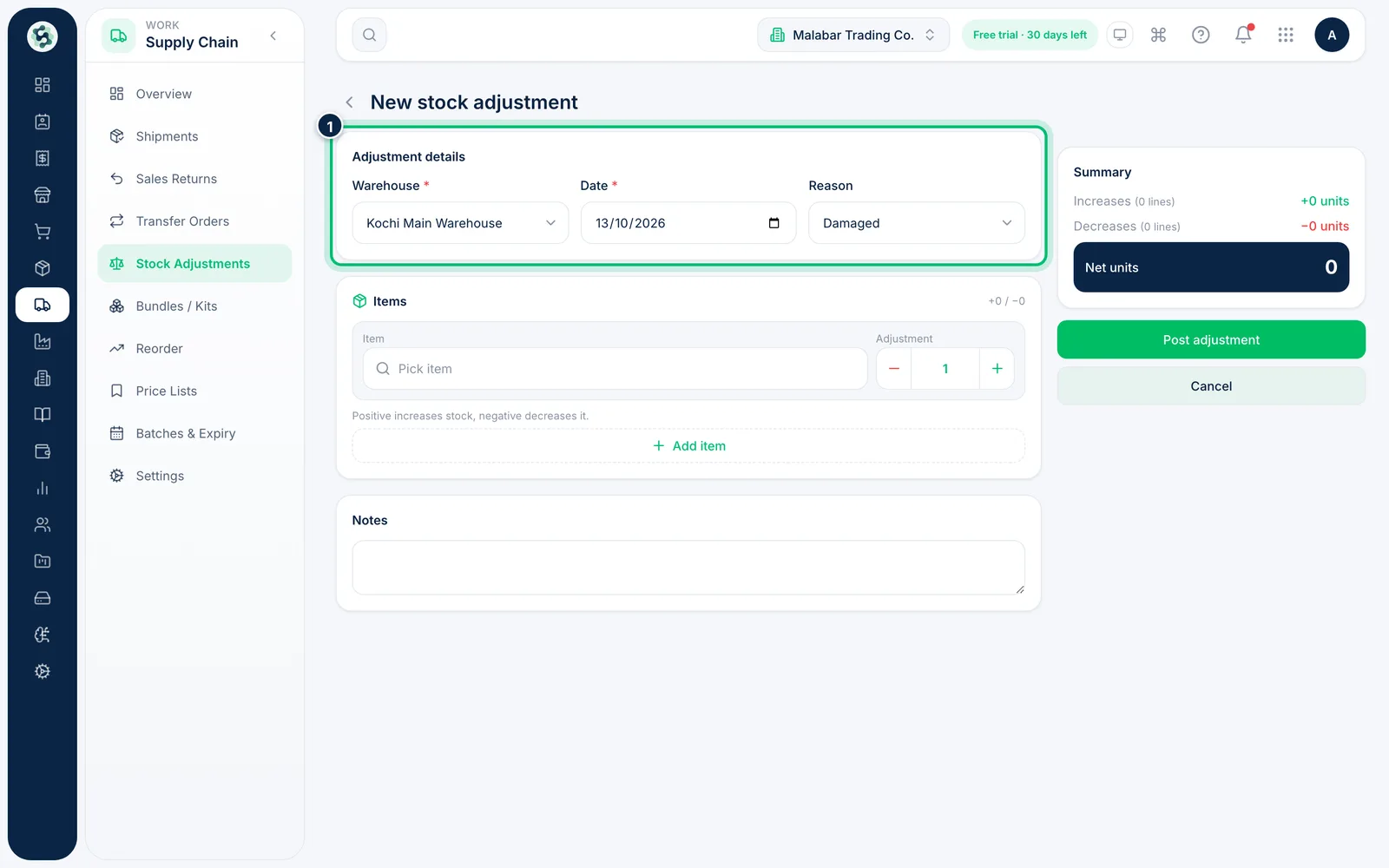Click the Notes text area

click(688, 568)
